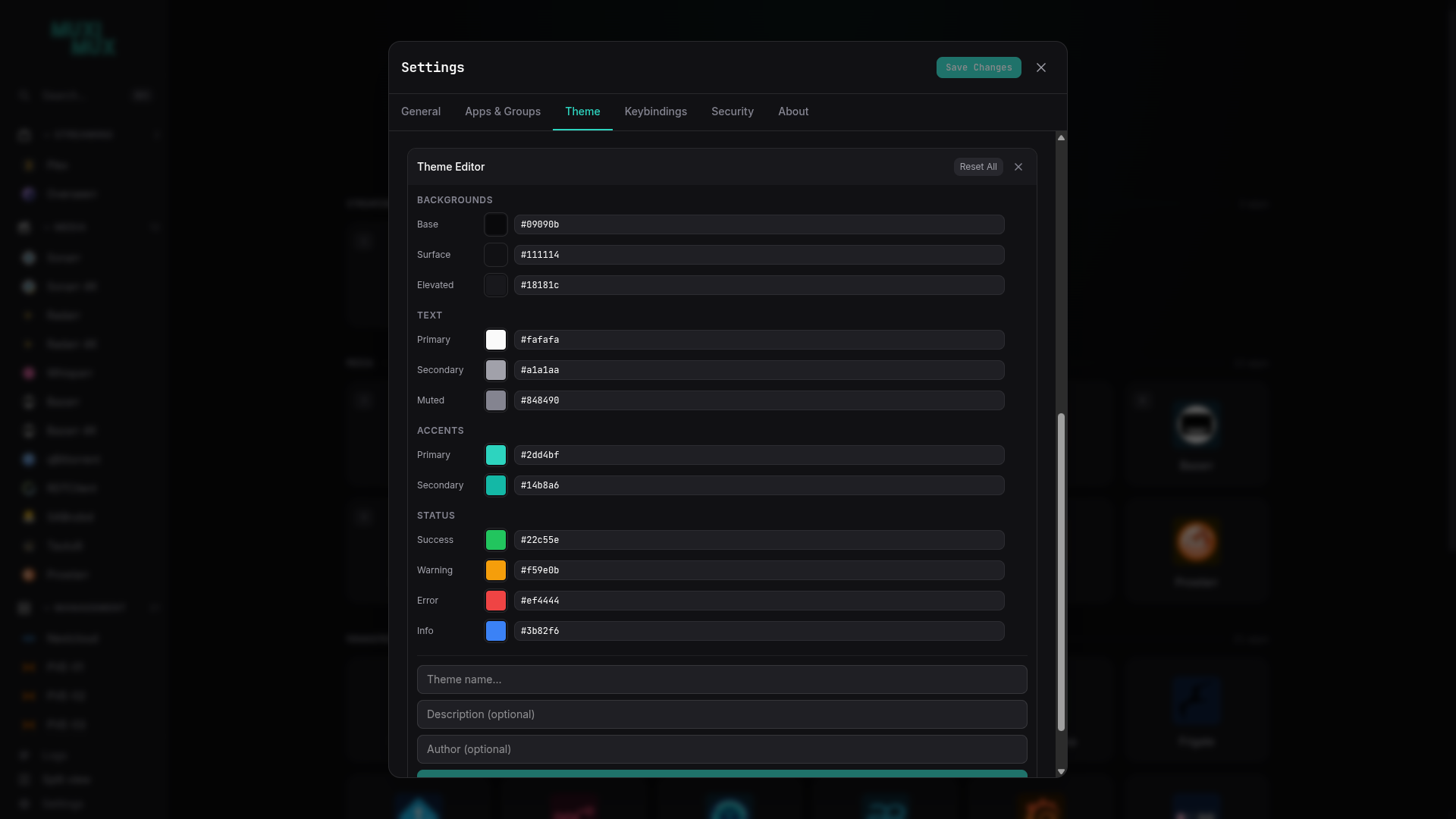
Task: Click scrollbar down arrow in settings
Action: [x=1061, y=771]
